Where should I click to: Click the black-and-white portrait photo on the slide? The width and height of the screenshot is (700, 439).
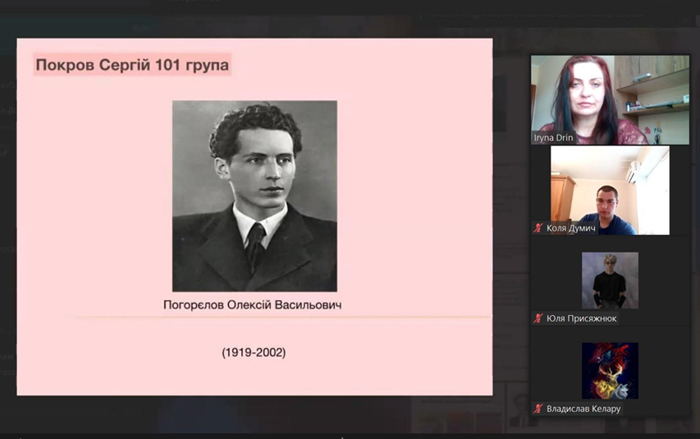(254, 196)
